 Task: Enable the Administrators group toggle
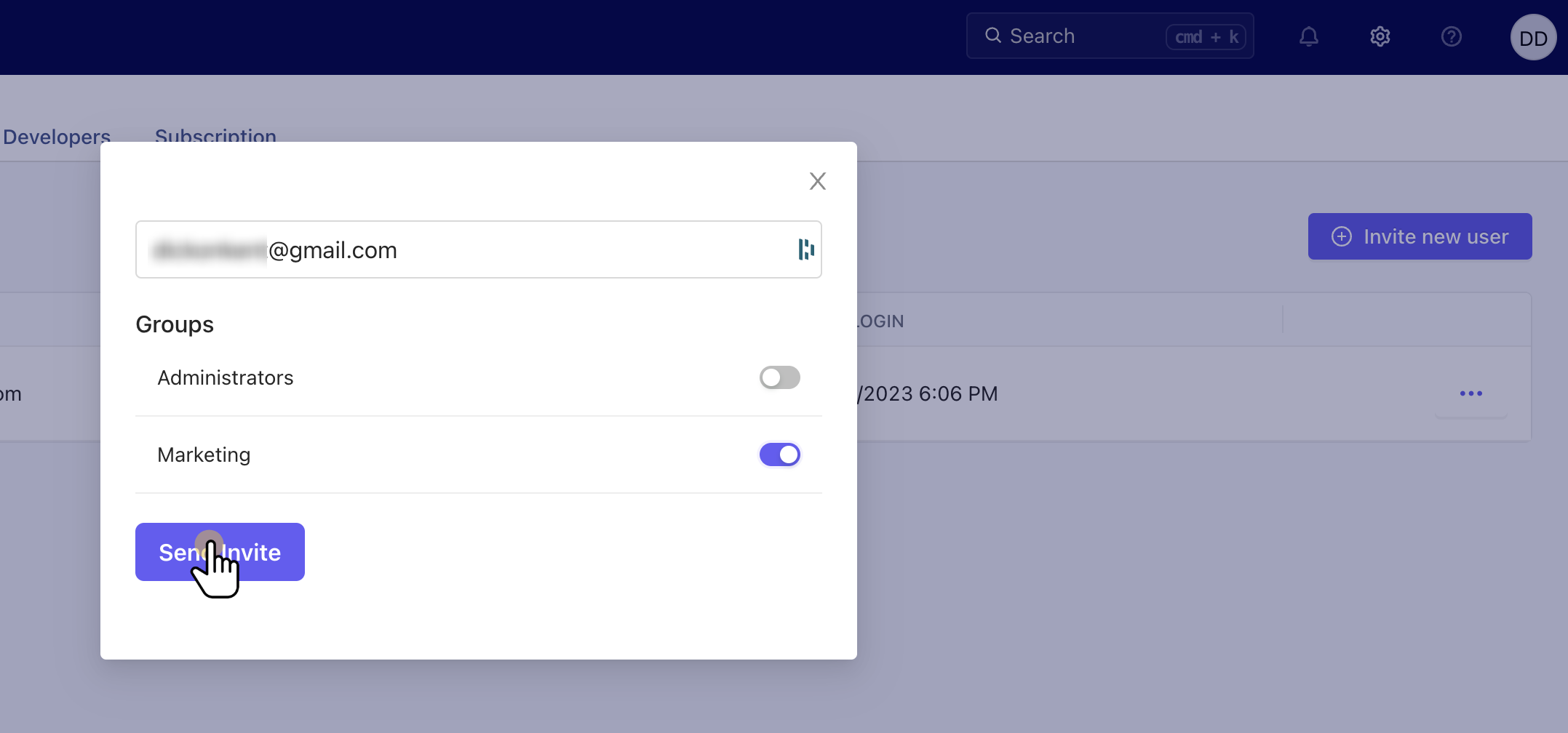779,377
